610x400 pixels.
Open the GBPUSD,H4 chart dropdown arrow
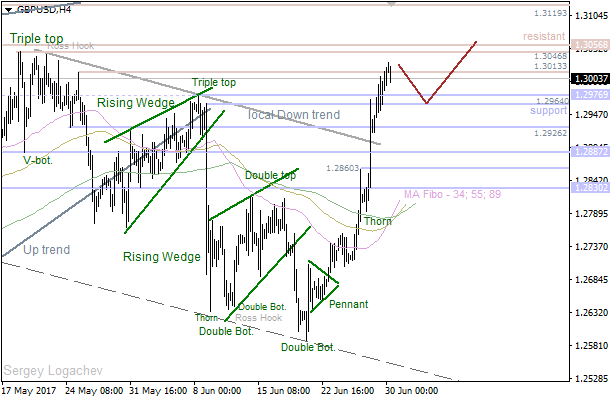point(8,9)
